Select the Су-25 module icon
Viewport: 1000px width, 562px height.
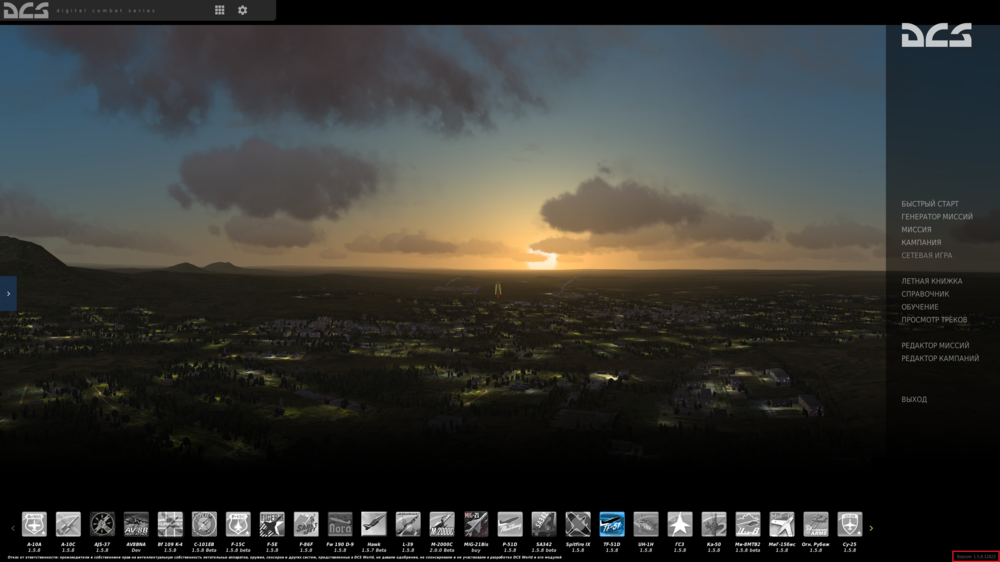click(x=849, y=524)
